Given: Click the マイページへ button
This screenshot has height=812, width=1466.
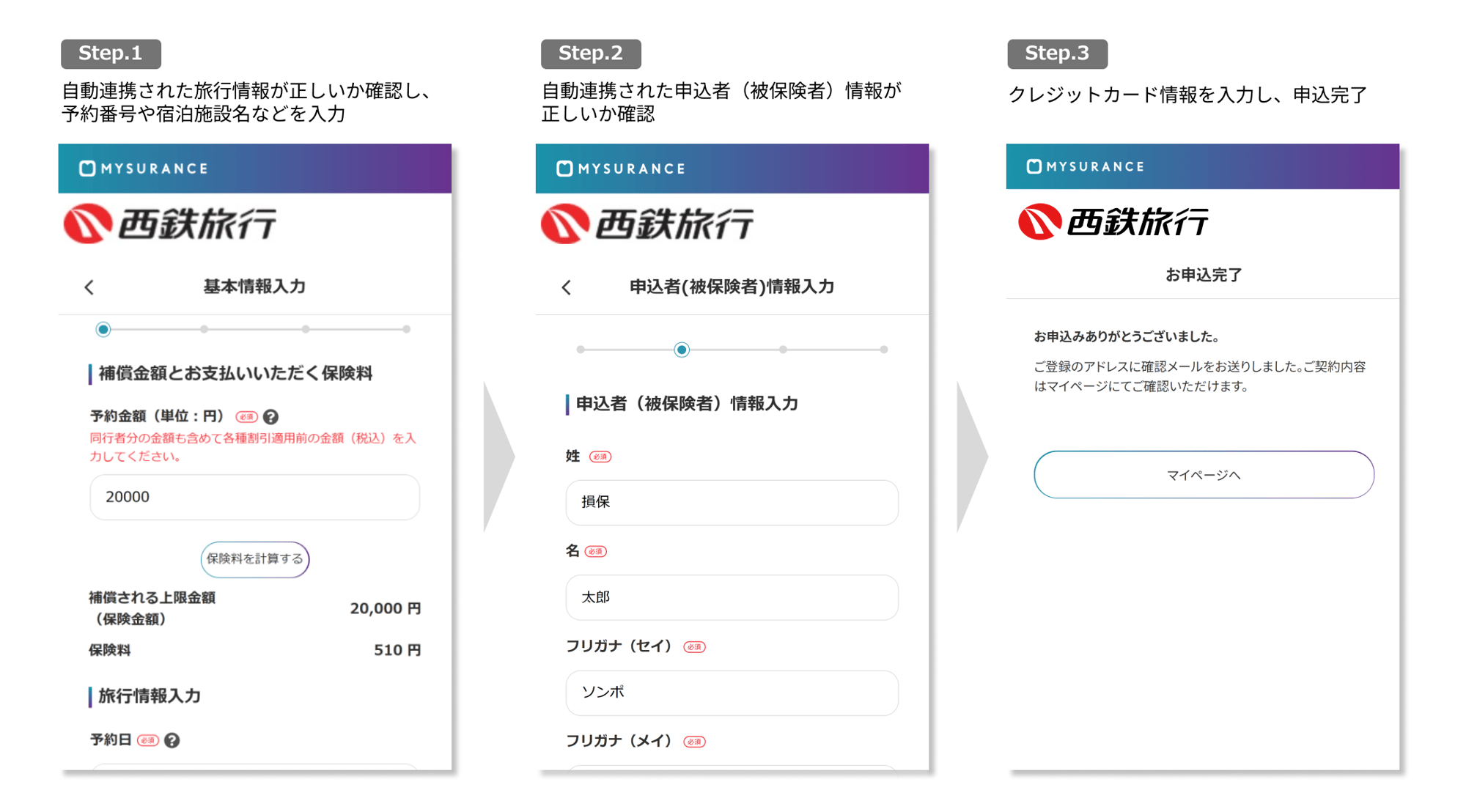Looking at the screenshot, I should [1204, 475].
